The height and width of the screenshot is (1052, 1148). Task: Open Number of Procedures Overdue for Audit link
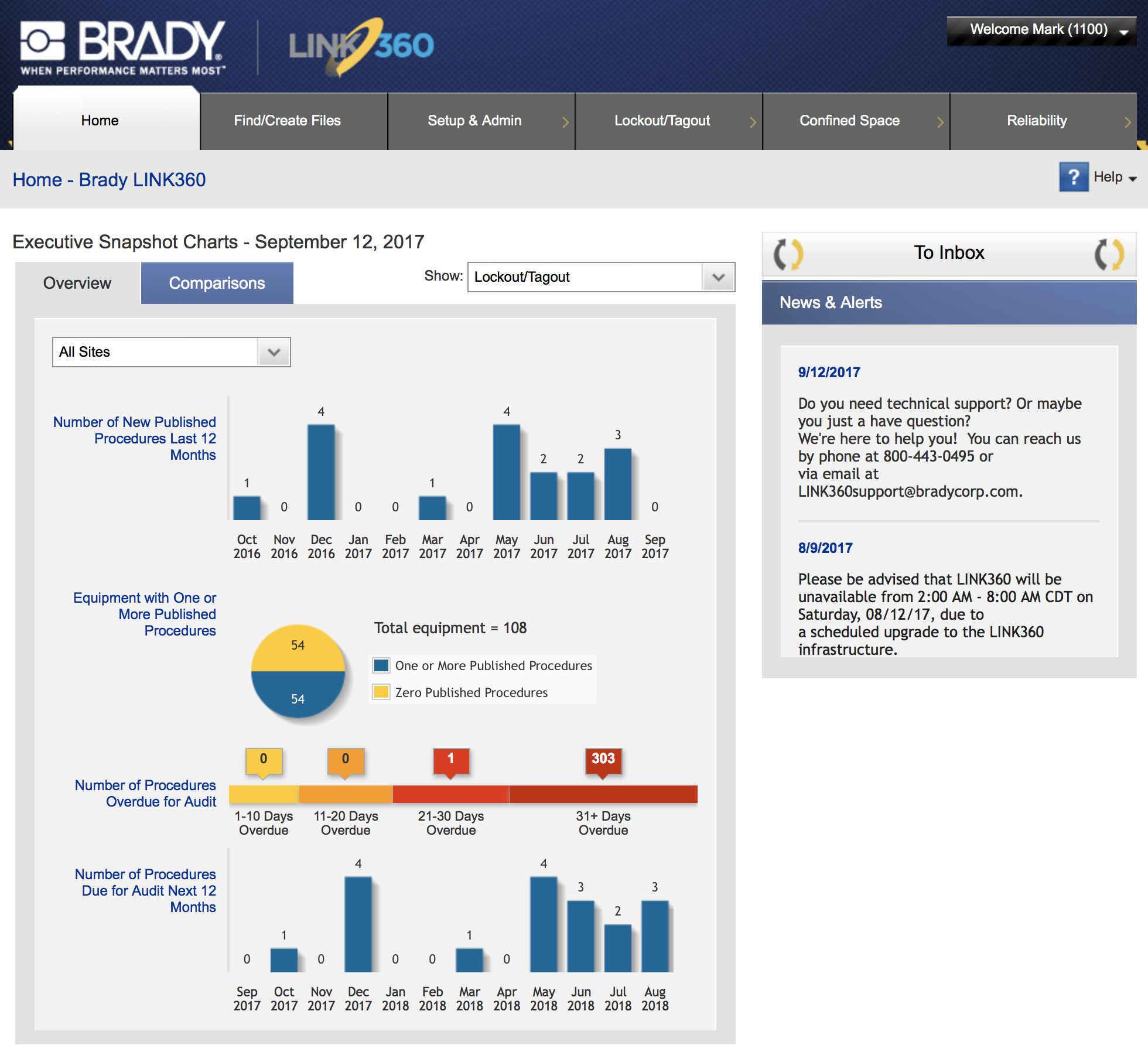(146, 793)
